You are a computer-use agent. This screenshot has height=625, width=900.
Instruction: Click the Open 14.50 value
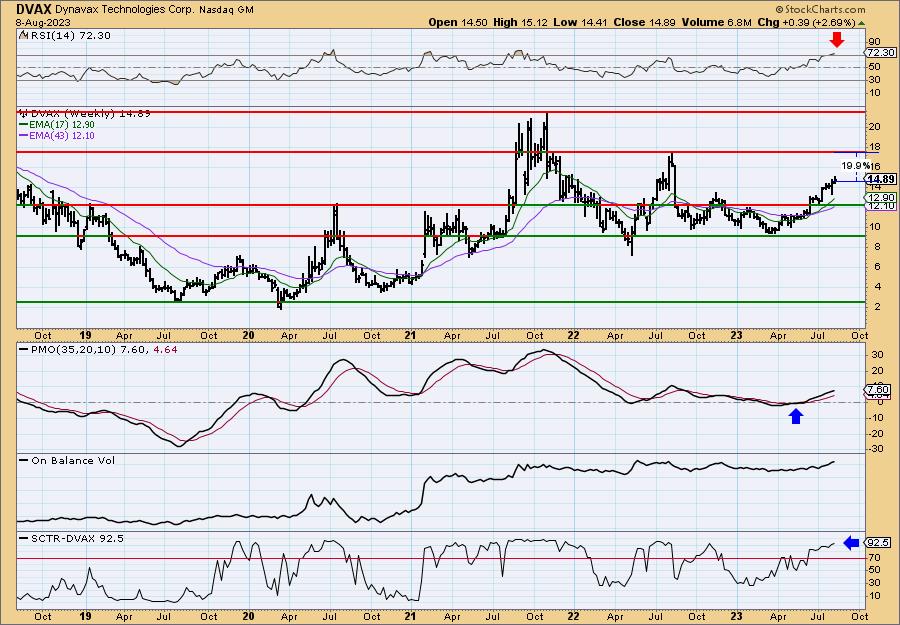pos(457,22)
